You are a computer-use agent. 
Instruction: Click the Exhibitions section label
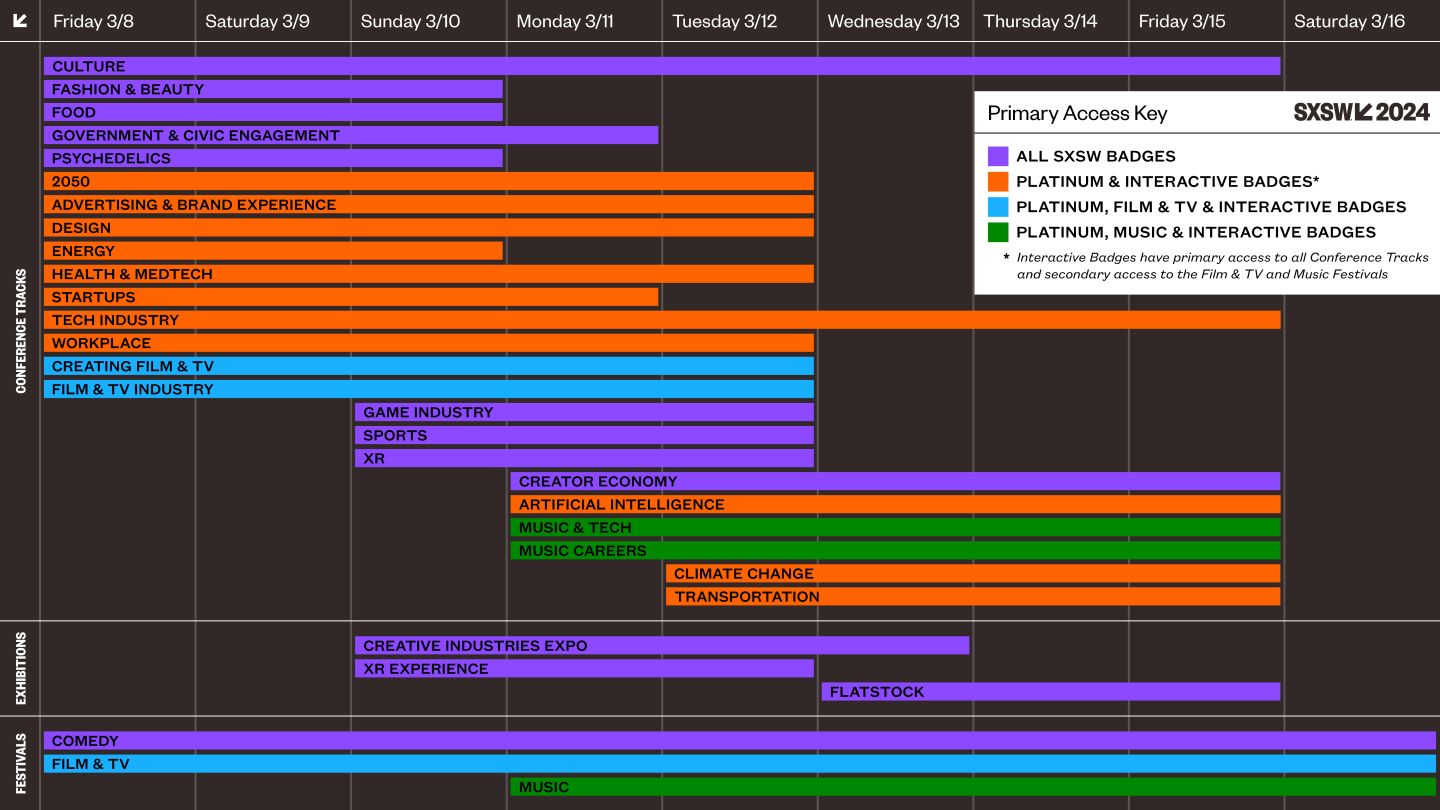[20, 668]
